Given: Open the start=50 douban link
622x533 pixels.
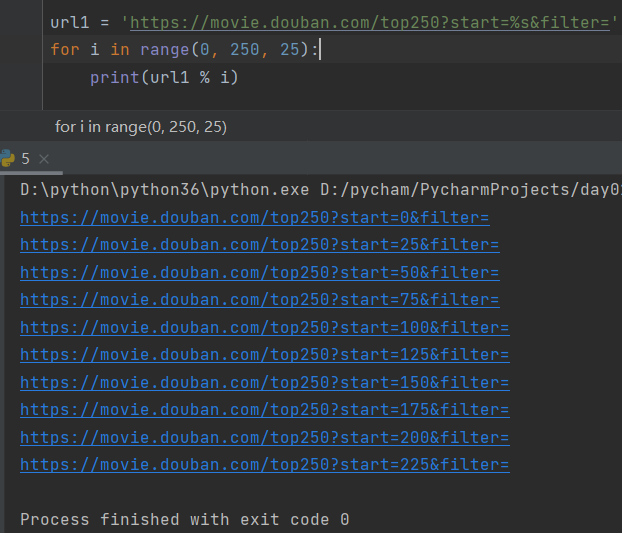Looking at the screenshot, I should point(259,272).
